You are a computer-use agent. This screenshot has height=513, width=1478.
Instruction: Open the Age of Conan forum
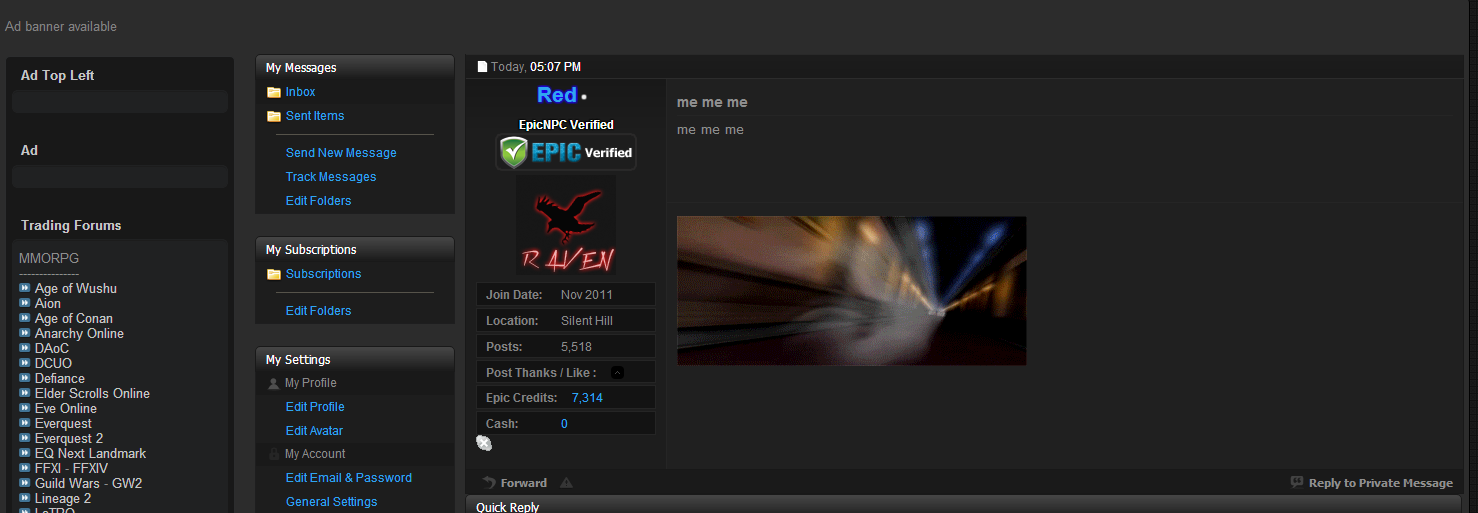point(74,318)
